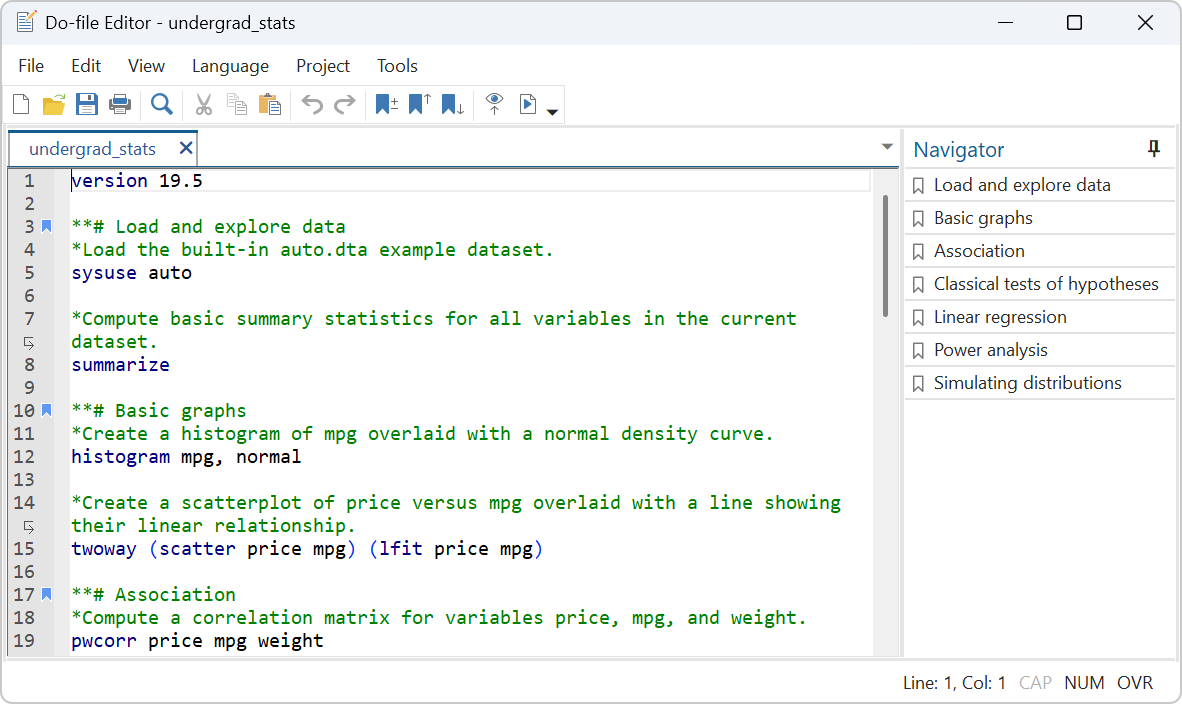Viewport: 1182px width, 704px height.
Task: Click the editor vertical scrollbar thumb
Action: click(885, 255)
